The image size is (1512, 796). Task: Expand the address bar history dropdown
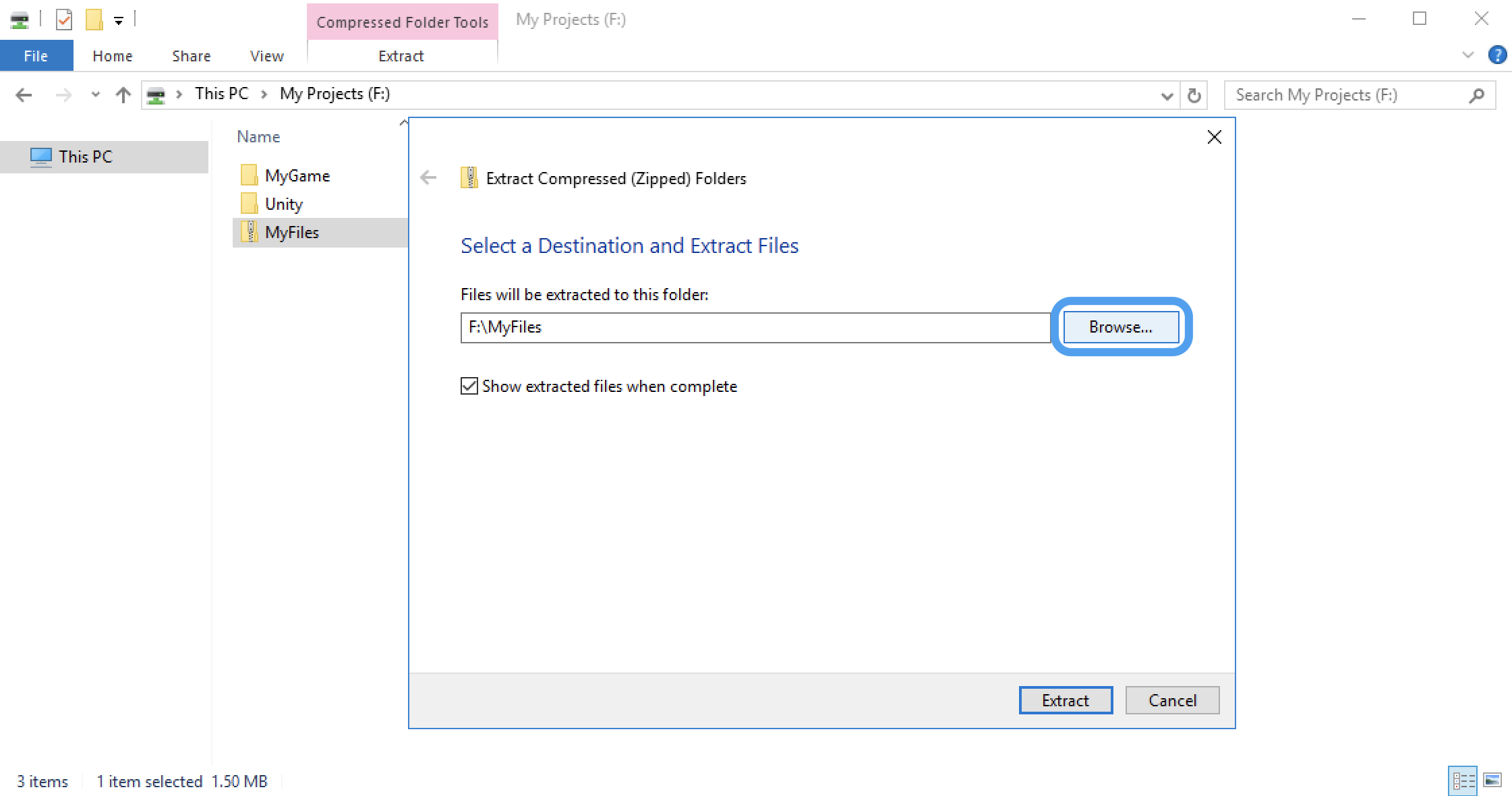[x=1167, y=96]
